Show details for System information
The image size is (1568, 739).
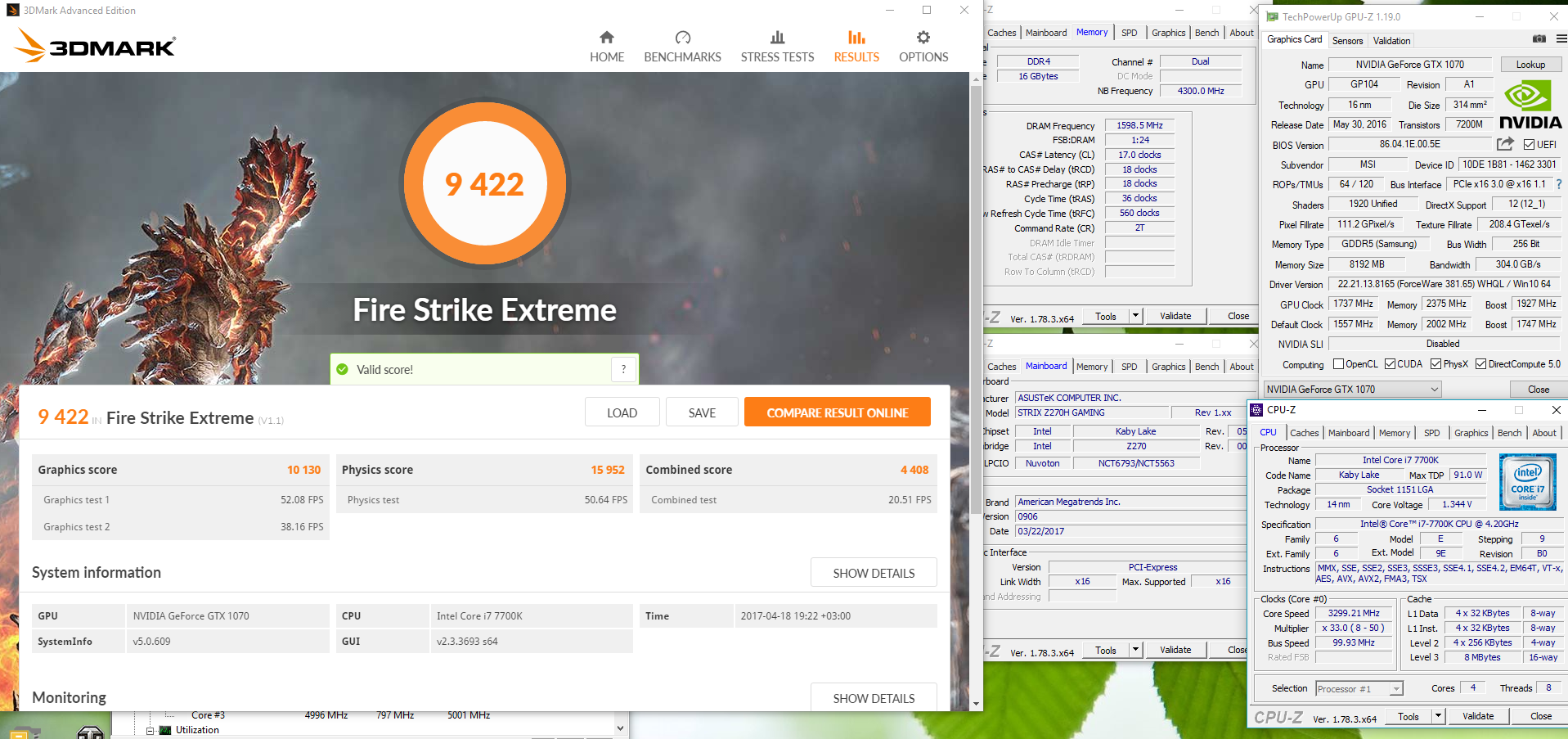pyautogui.click(x=874, y=573)
